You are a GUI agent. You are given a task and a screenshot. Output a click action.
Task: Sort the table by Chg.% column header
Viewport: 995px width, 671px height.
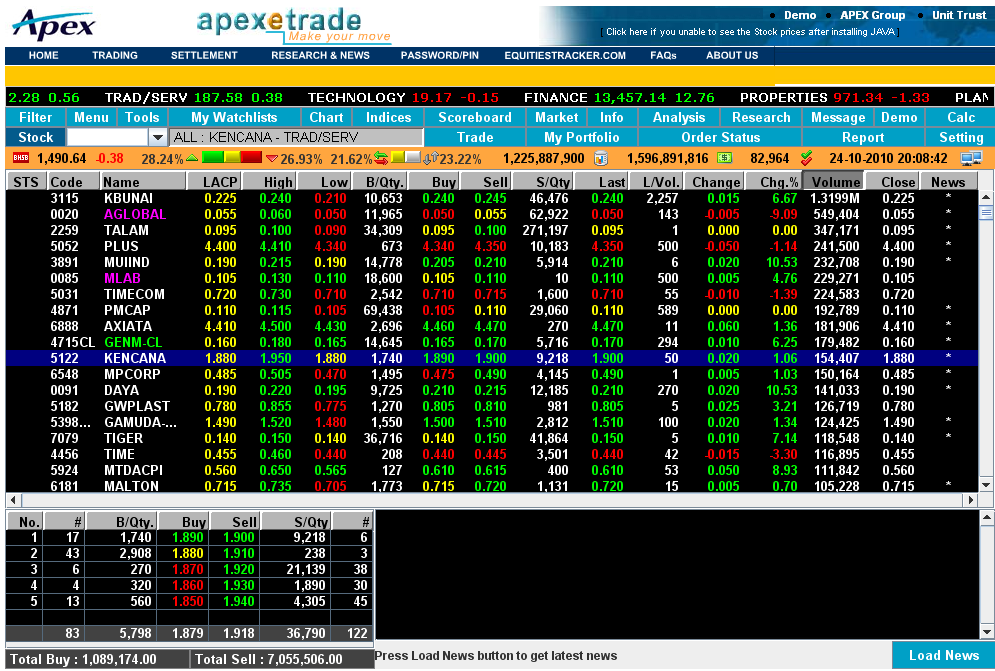click(779, 182)
